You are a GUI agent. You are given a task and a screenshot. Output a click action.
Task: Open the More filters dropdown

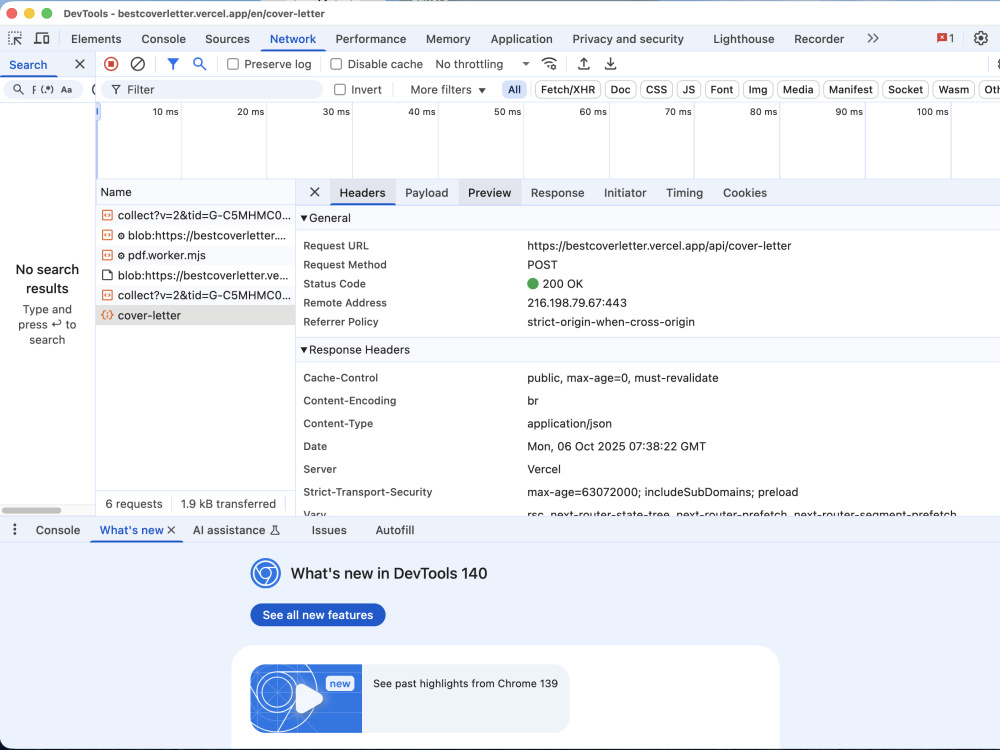[x=448, y=89]
